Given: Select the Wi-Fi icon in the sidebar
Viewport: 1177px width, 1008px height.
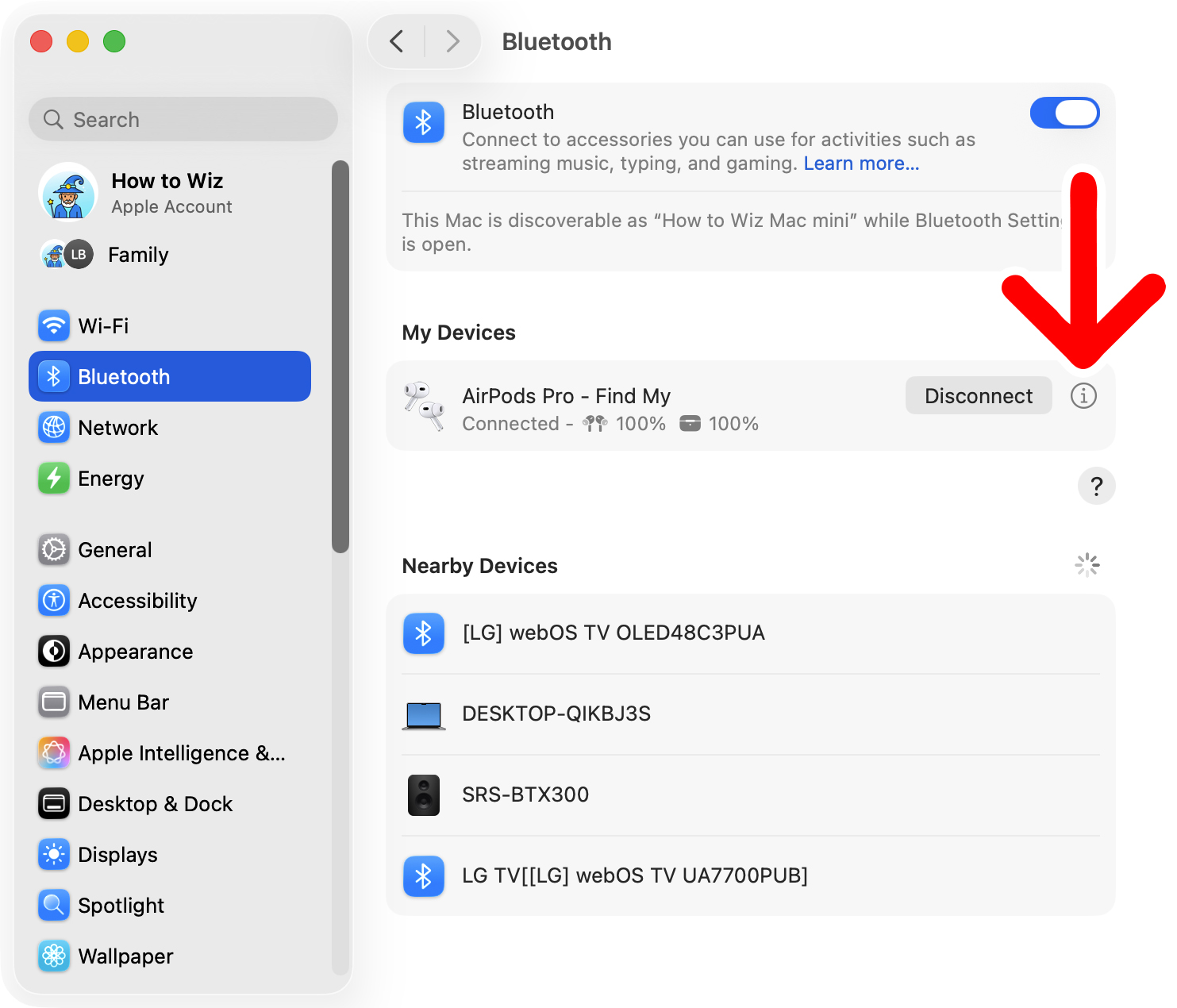Looking at the screenshot, I should (53, 325).
